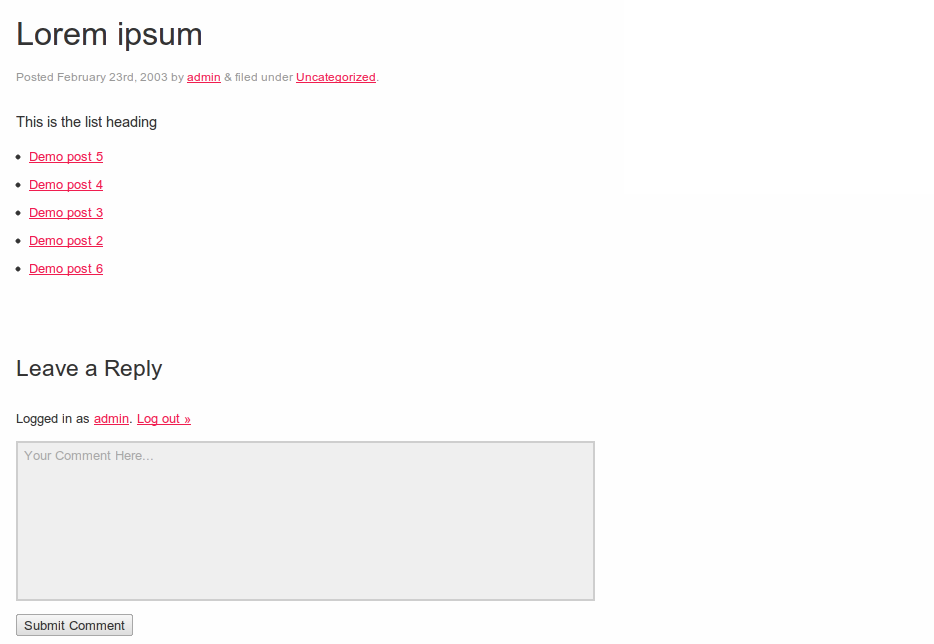Click the '& filed under' text

point(258,77)
